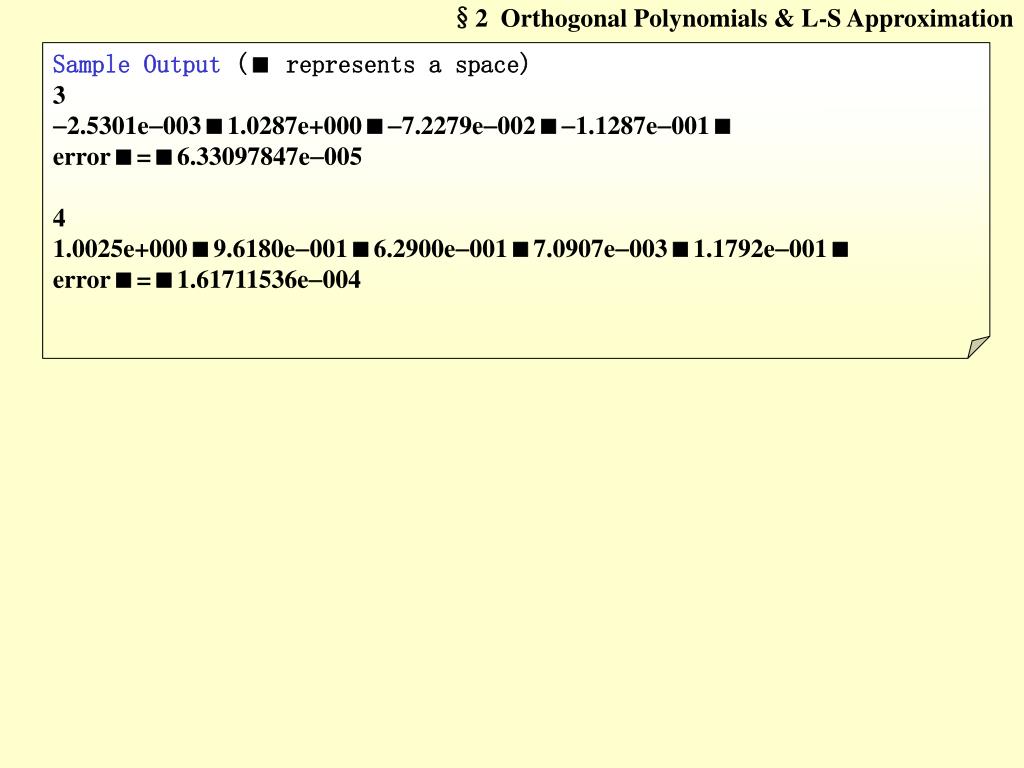1024x768 pixels.
Task: Click the note '(■ represents a space)'
Action: click(x=383, y=64)
